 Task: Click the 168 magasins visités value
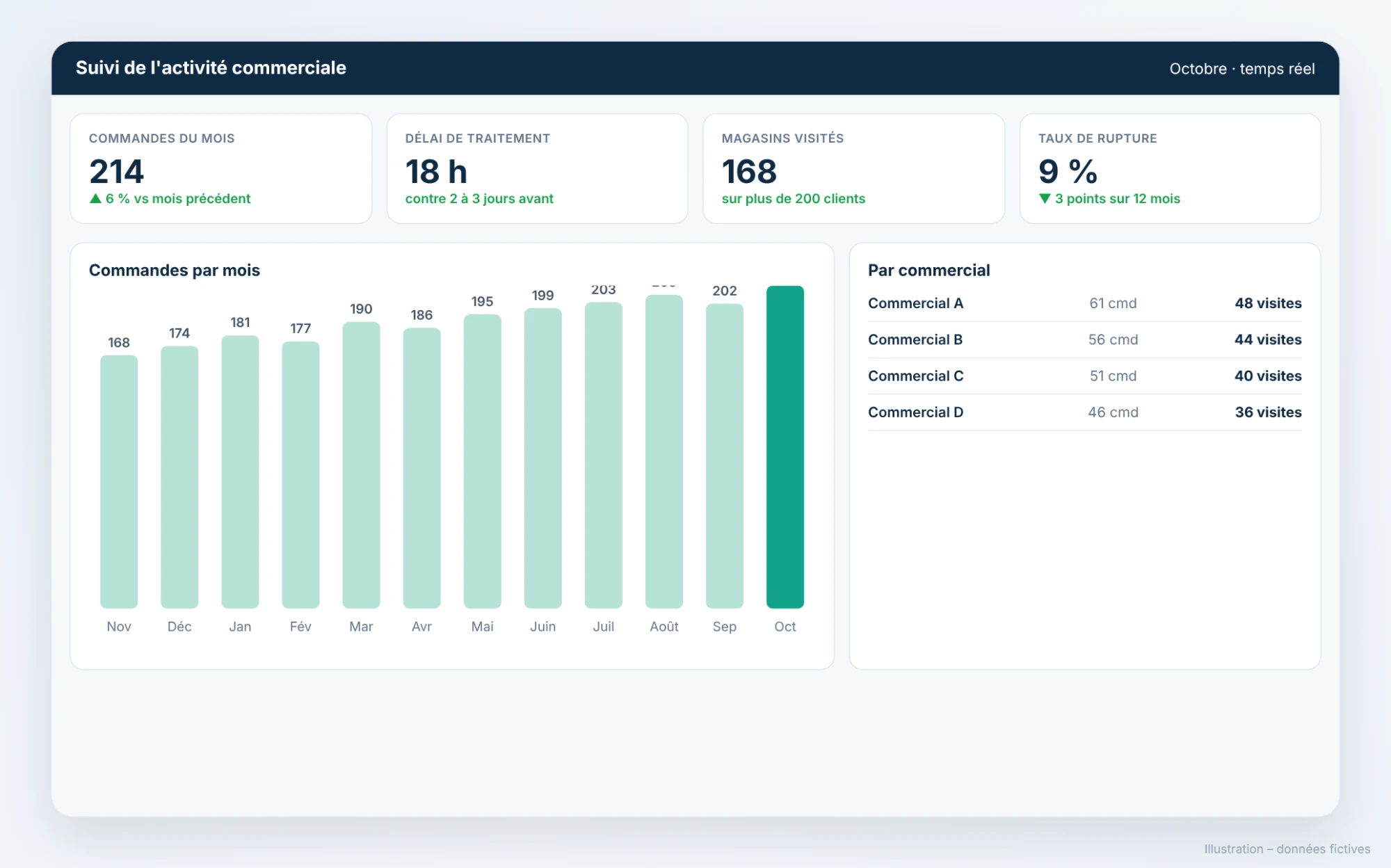[749, 172]
